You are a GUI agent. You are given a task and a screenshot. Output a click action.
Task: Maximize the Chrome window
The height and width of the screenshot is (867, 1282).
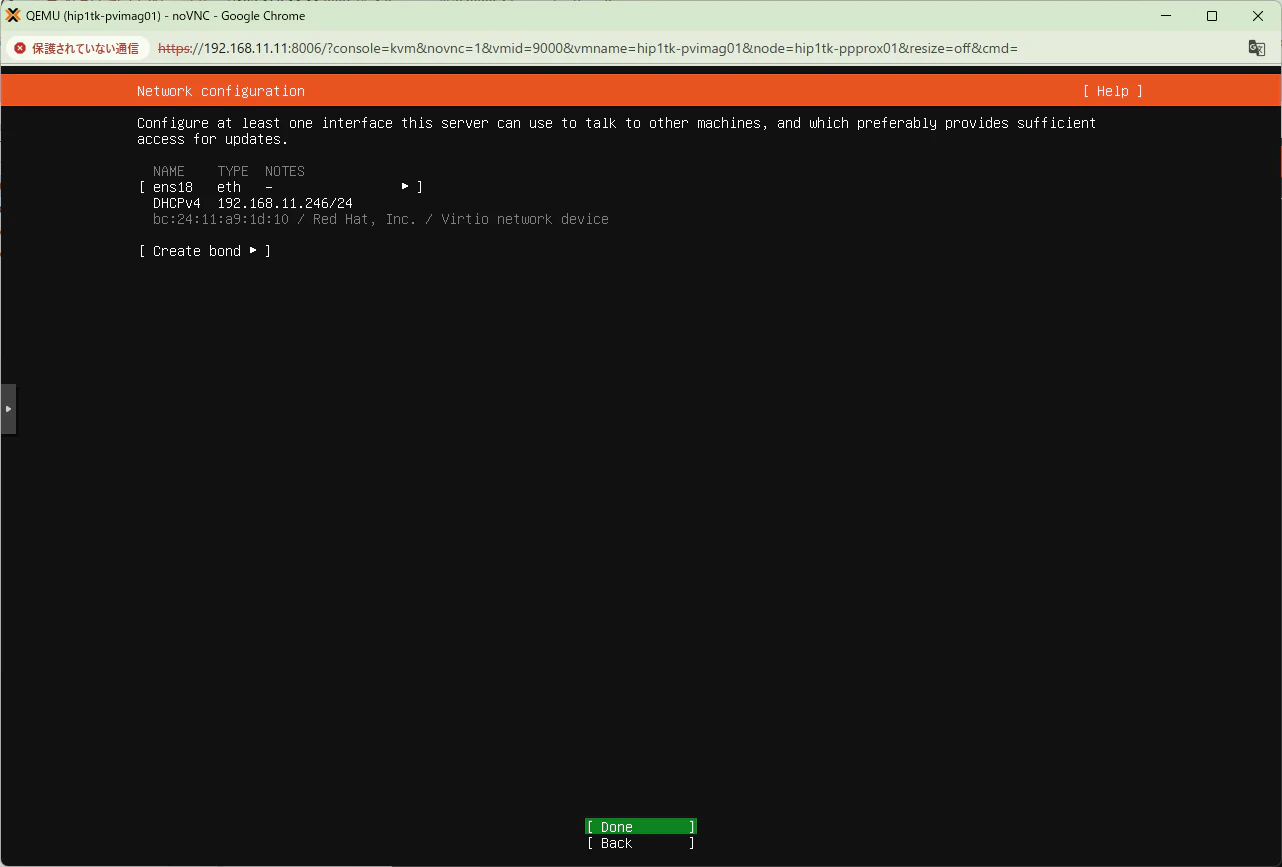[x=1212, y=16]
